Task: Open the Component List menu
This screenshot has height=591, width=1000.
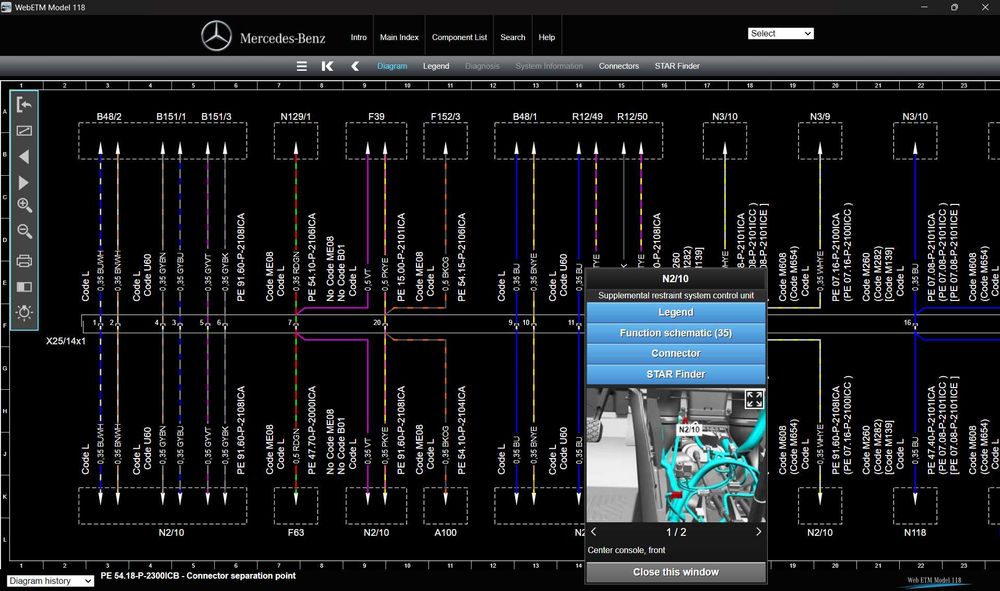Action: coord(459,38)
